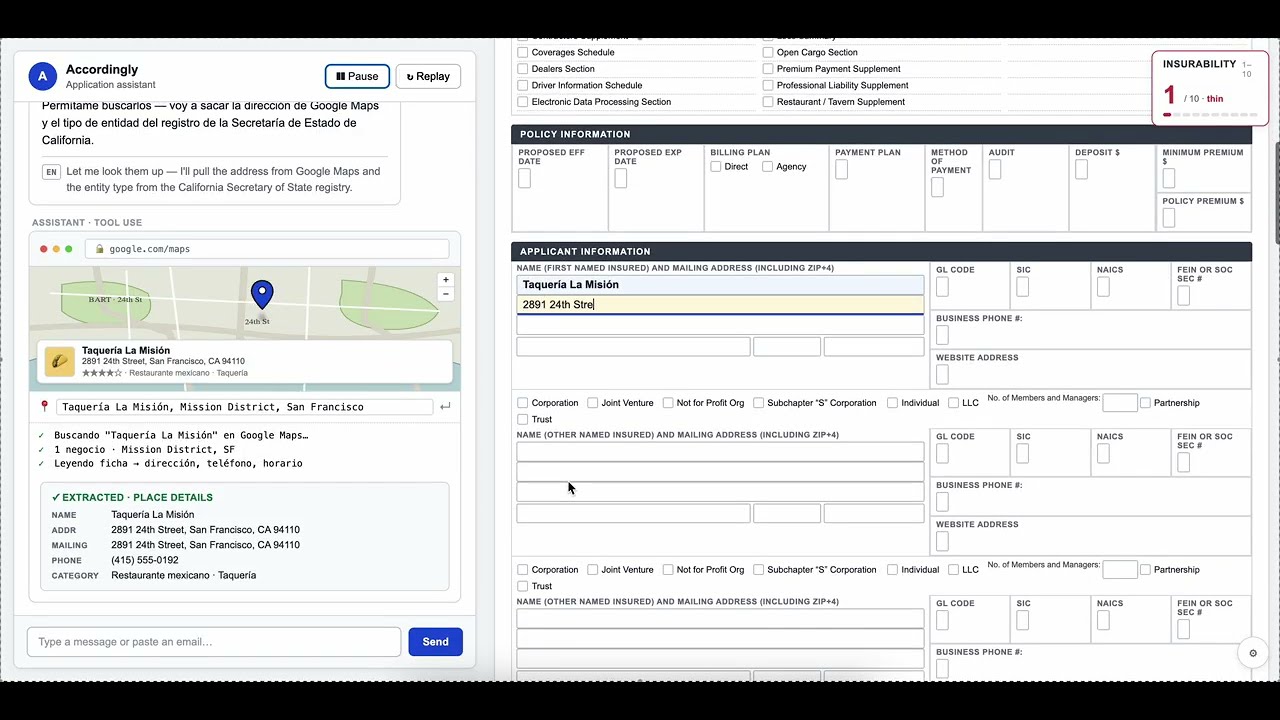The height and width of the screenshot is (720, 1280).
Task: Mark first applicant as Individual
Action: 892,403
